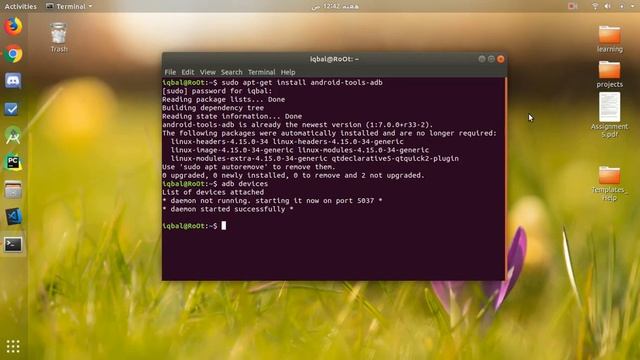Click 'sudo apt-get install android-tools-adb' command
640x360 pixels.
[x=302, y=82]
